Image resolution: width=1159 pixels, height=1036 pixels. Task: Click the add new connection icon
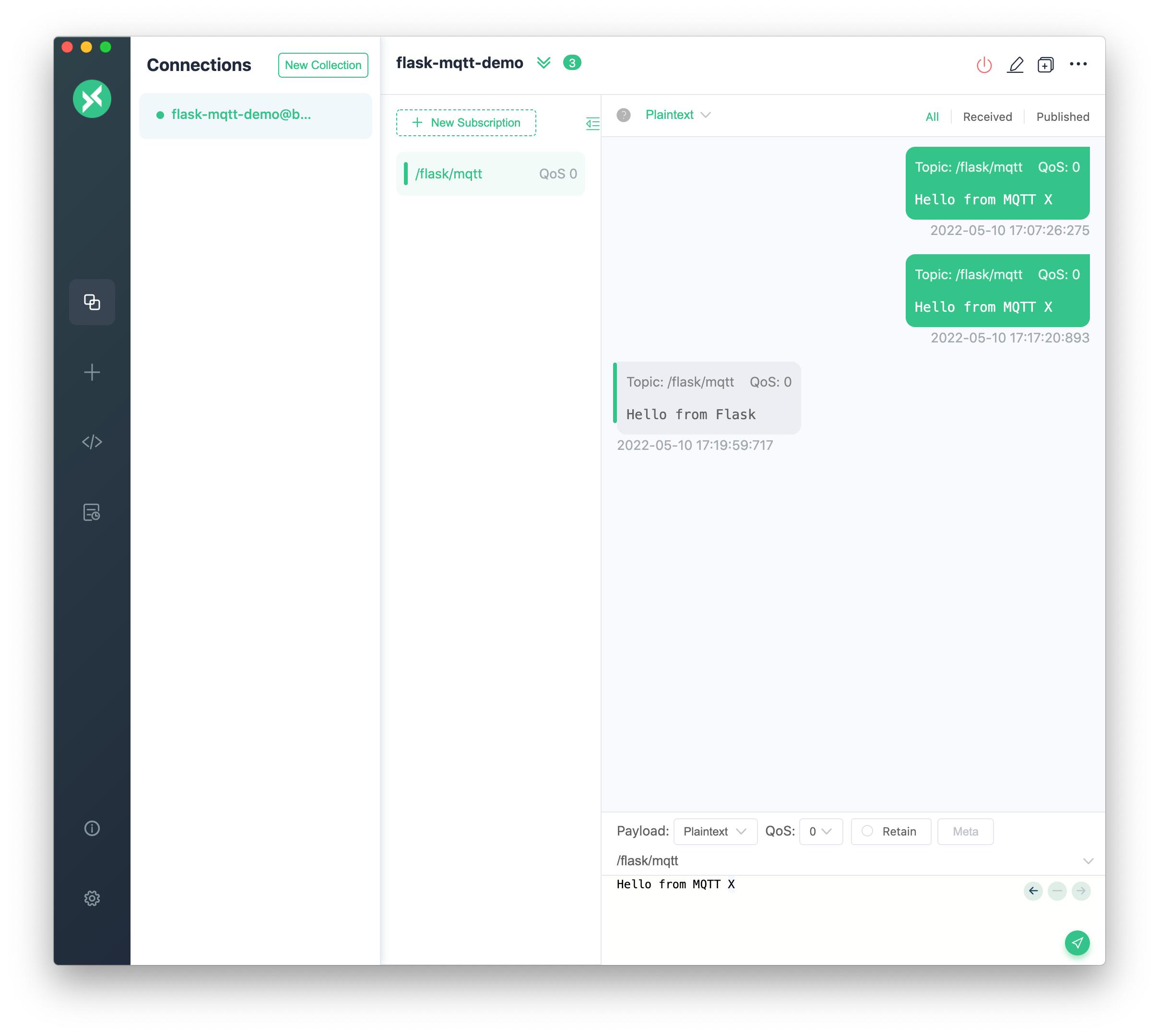92,372
